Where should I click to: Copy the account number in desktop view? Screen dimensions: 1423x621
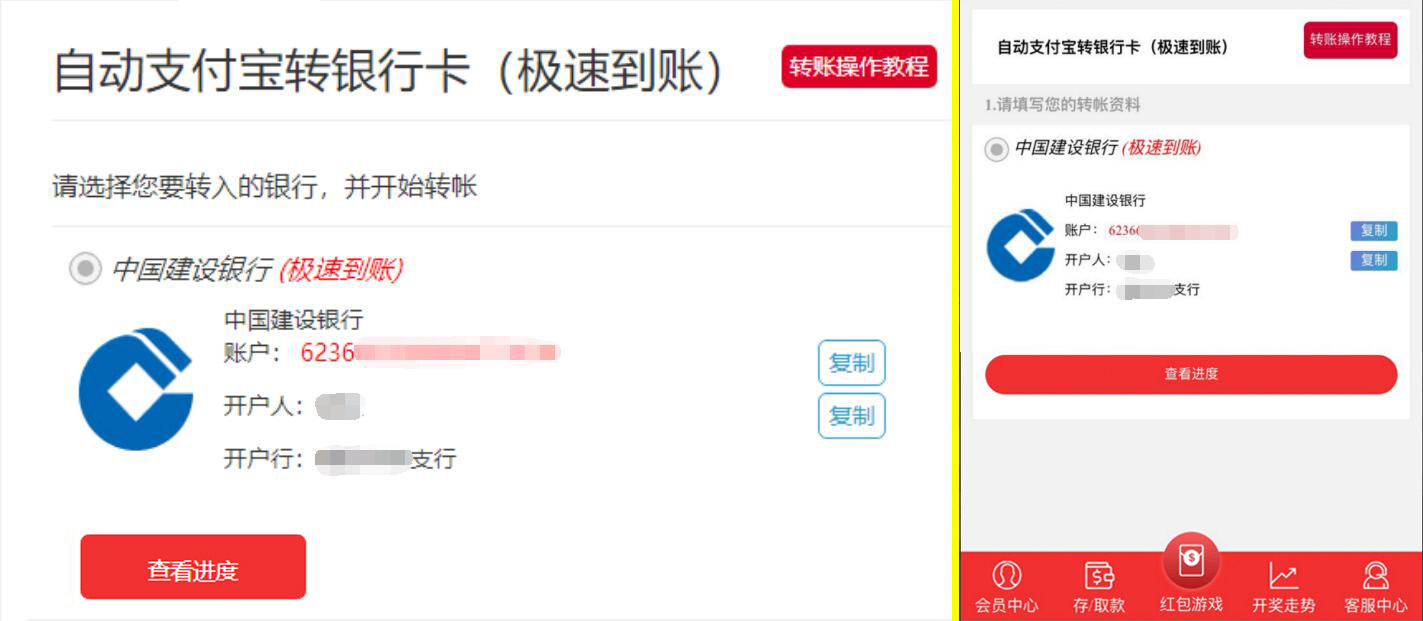coord(852,363)
